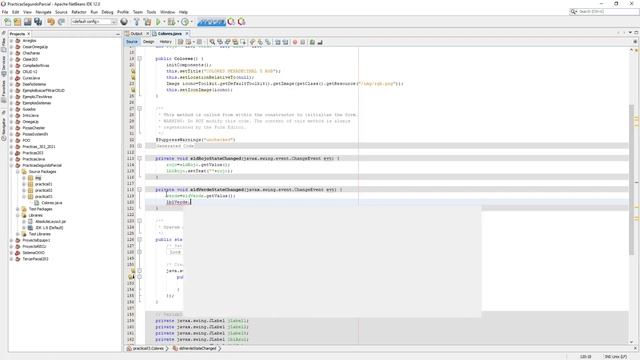The width and height of the screenshot is (640, 360).
Task: Click the editor Find Selection magnifier icon
Action: pos(212,42)
